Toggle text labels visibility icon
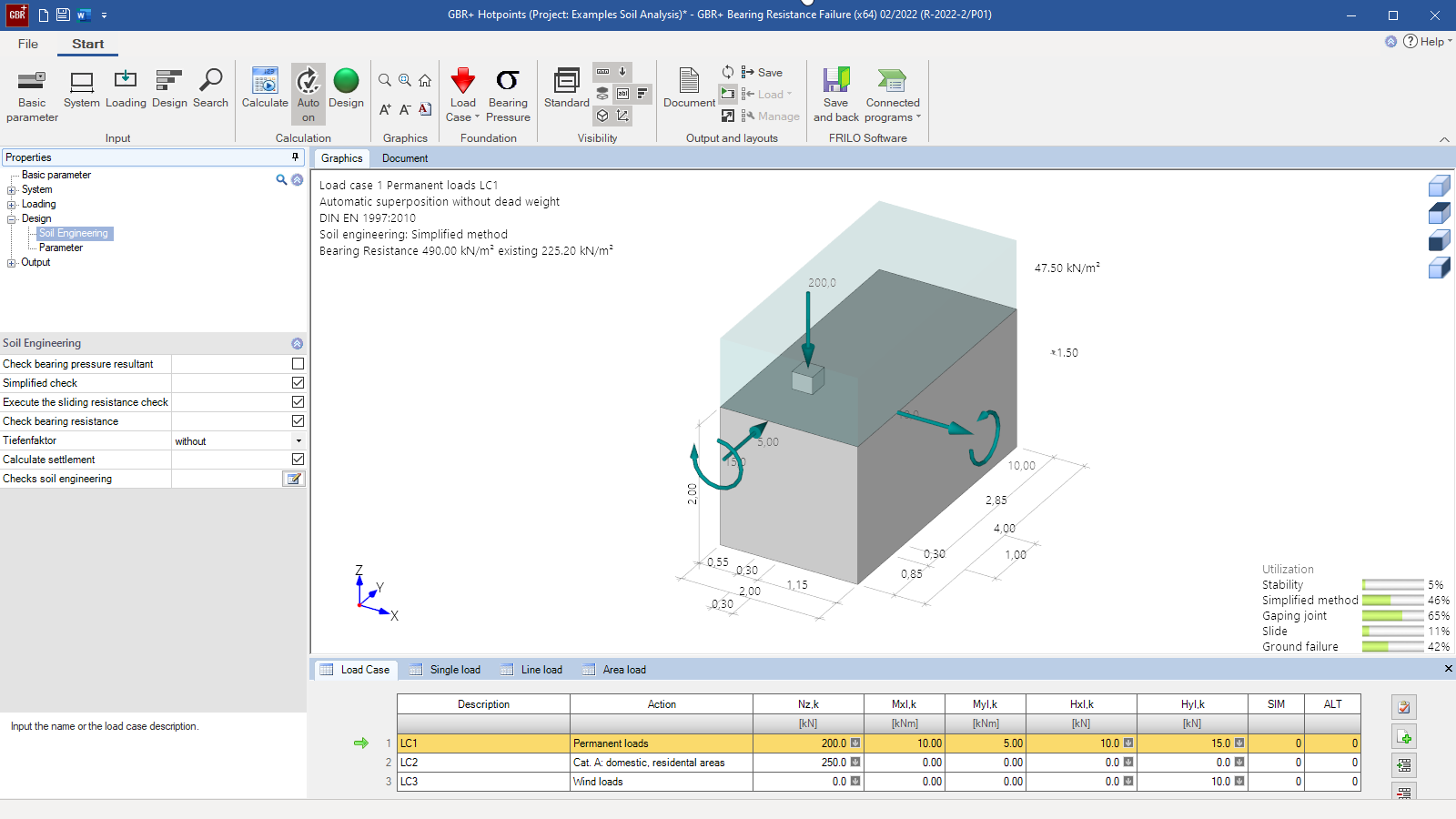The height and width of the screenshot is (819, 1456). (622, 93)
